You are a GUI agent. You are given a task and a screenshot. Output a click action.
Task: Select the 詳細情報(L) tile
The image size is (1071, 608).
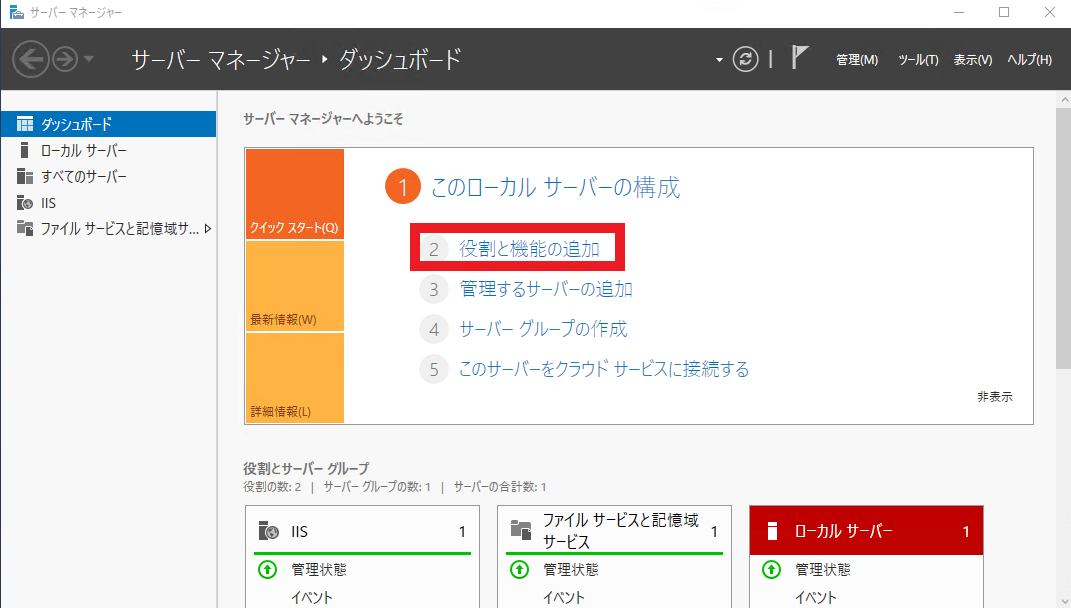click(294, 378)
